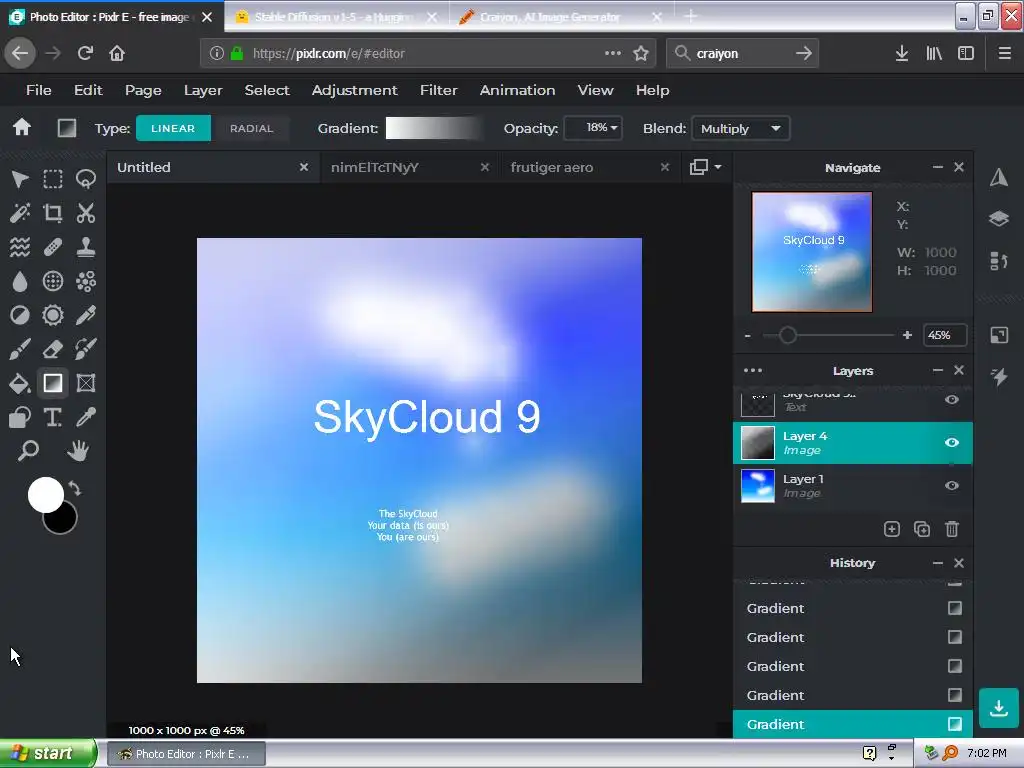Click Photo Editor Pixlr taskbar button

(186, 754)
